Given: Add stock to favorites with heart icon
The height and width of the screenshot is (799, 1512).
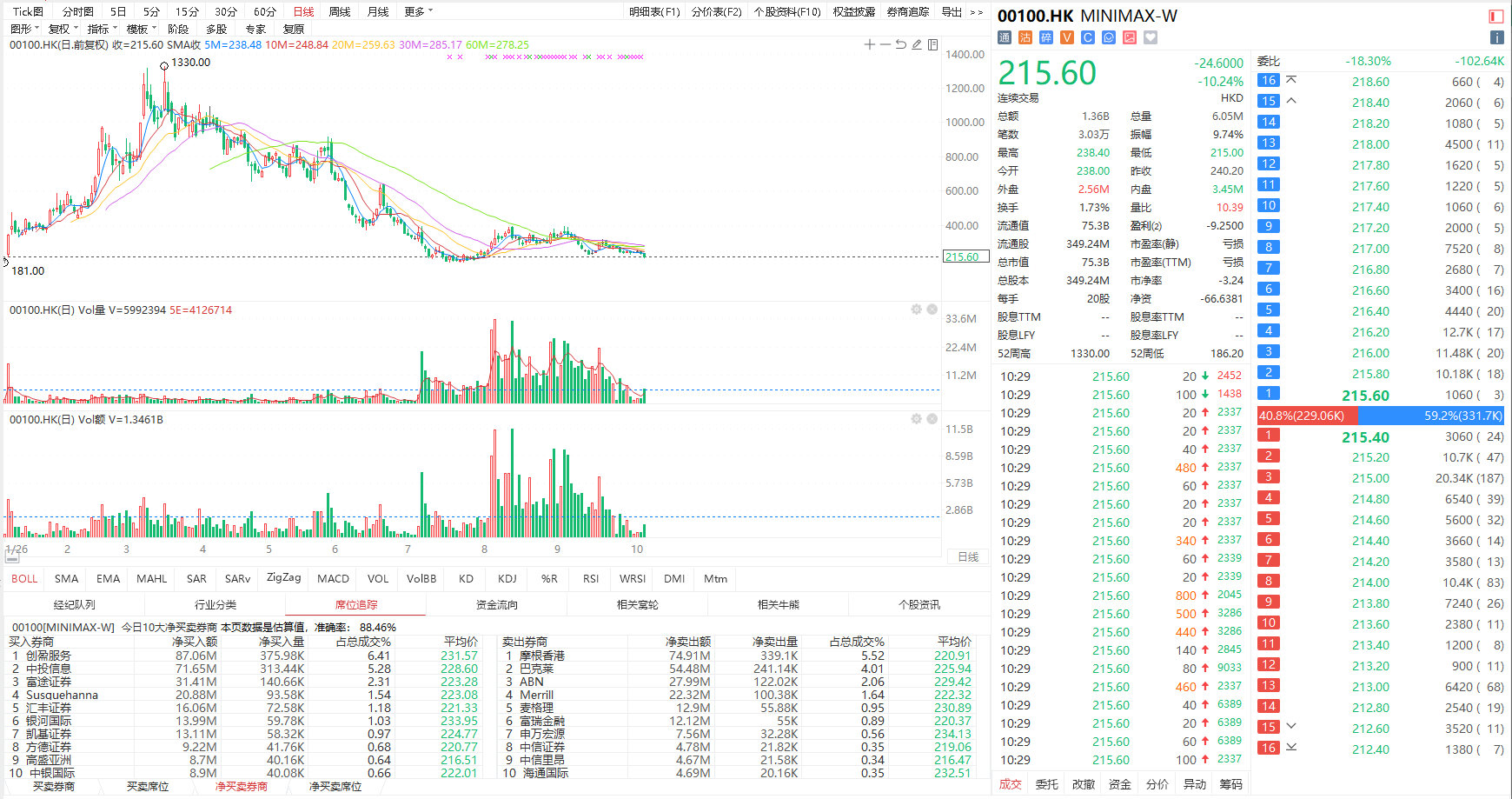Looking at the screenshot, I should click(1151, 37).
